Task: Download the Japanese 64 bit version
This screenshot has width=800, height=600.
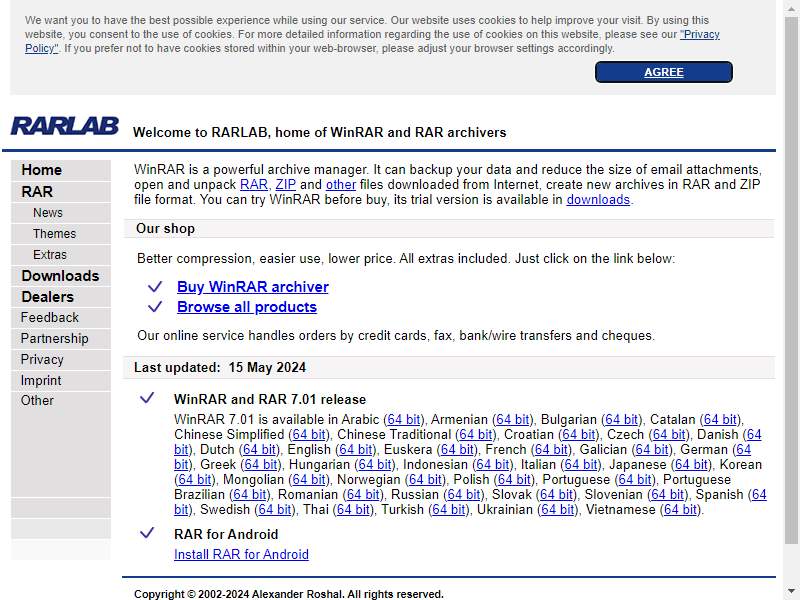Action: (691, 464)
